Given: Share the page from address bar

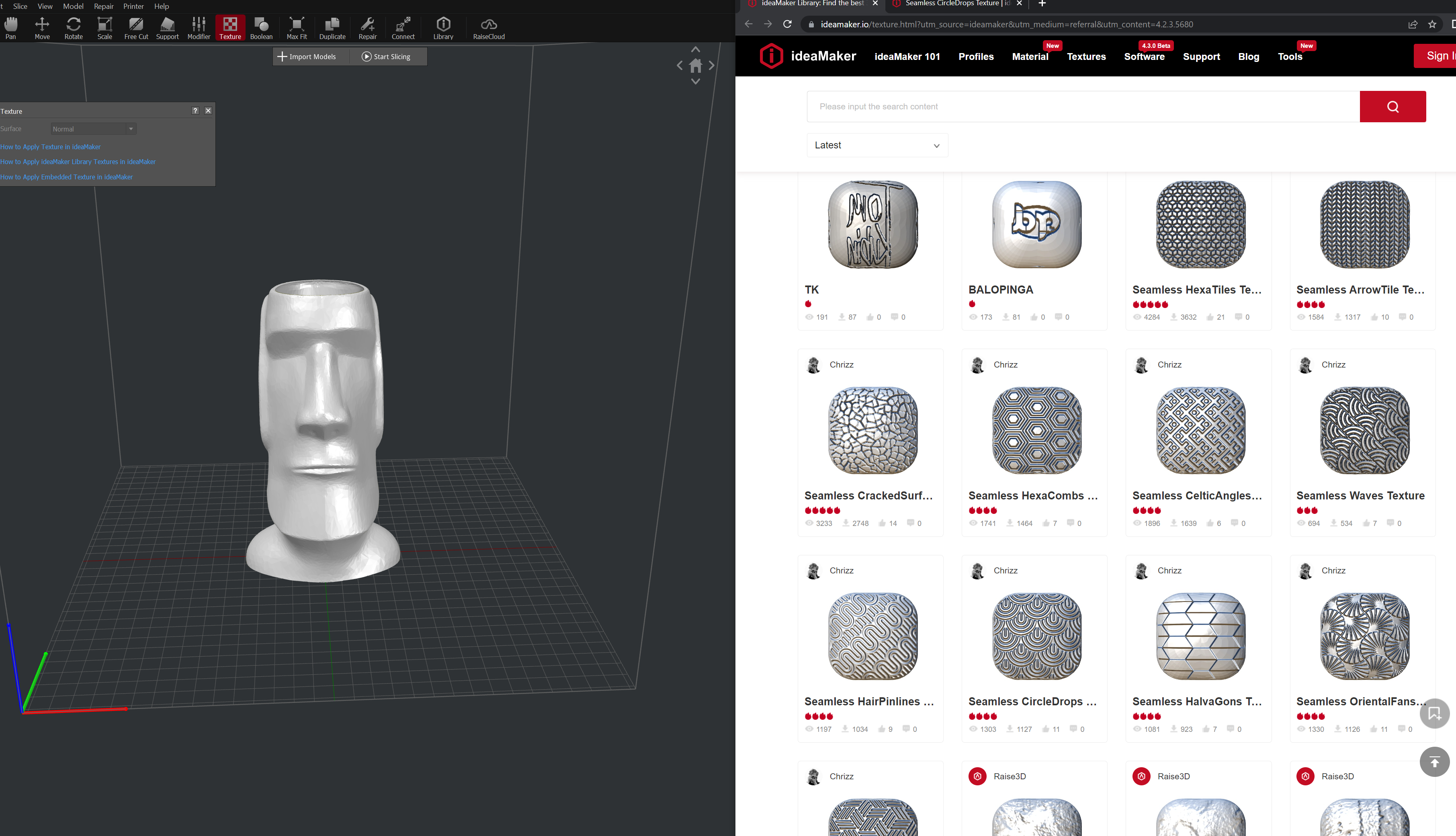Looking at the screenshot, I should (x=1413, y=24).
